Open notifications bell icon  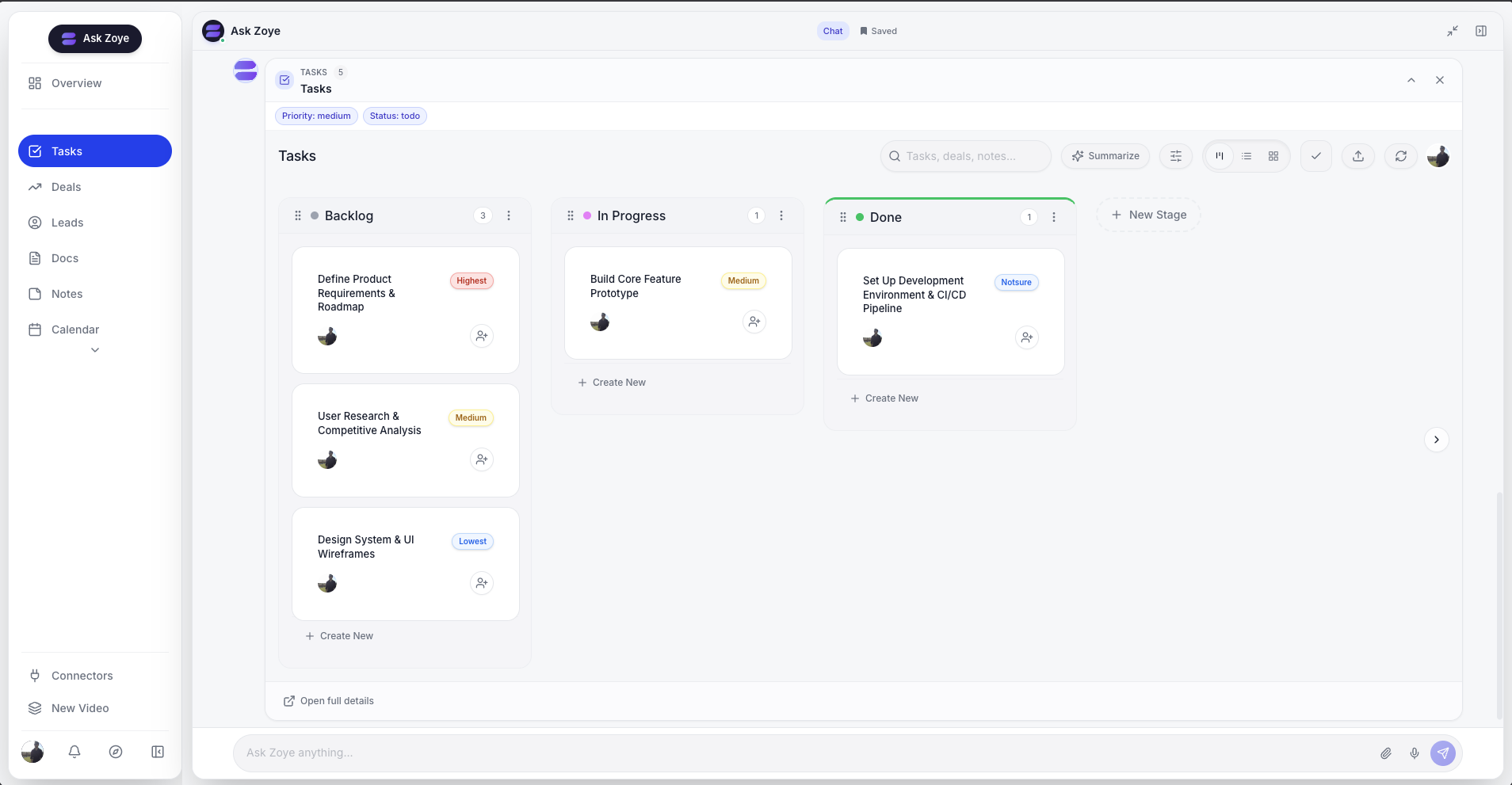(x=74, y=752)
